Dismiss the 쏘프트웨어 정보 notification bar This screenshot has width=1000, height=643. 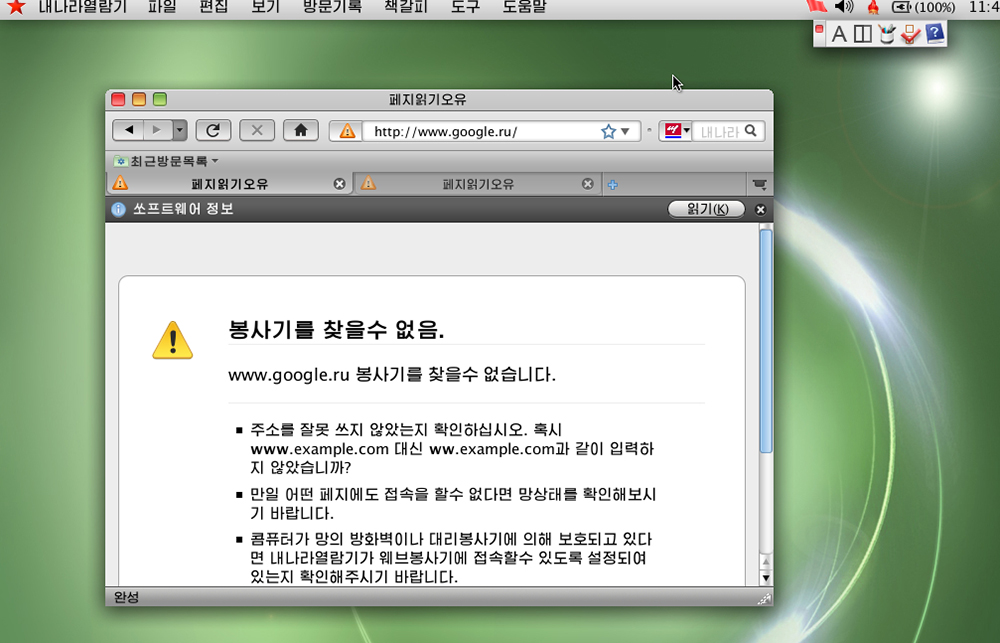760,209
